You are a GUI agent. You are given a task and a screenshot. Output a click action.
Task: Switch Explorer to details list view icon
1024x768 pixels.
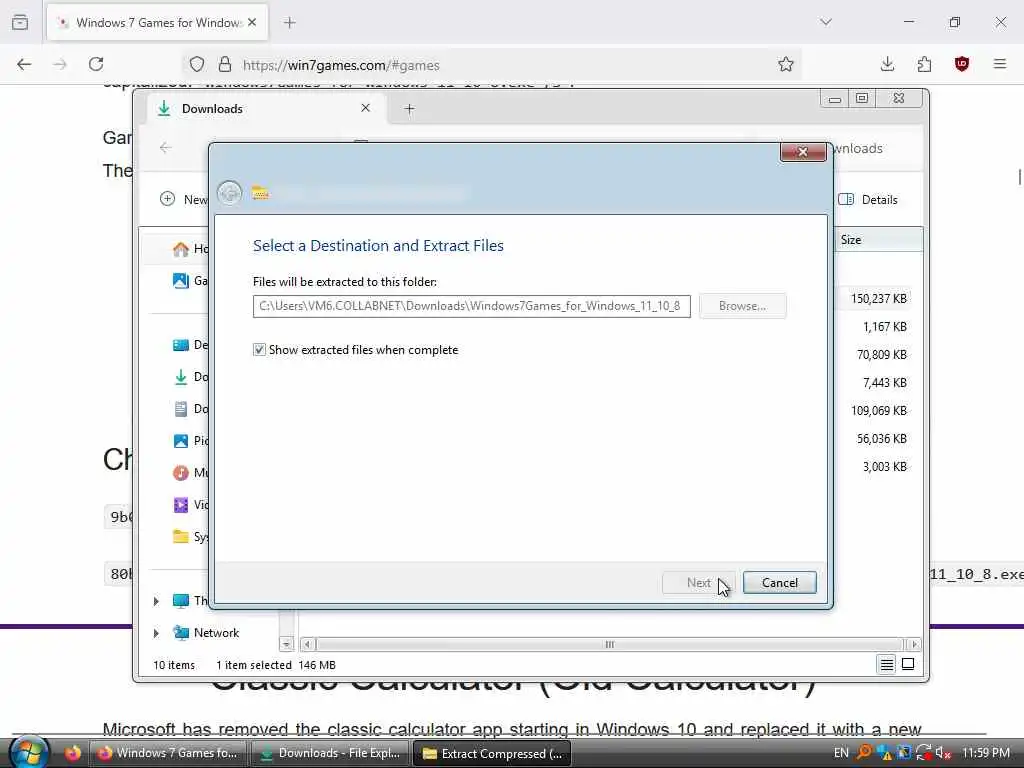tap(886, 665)
